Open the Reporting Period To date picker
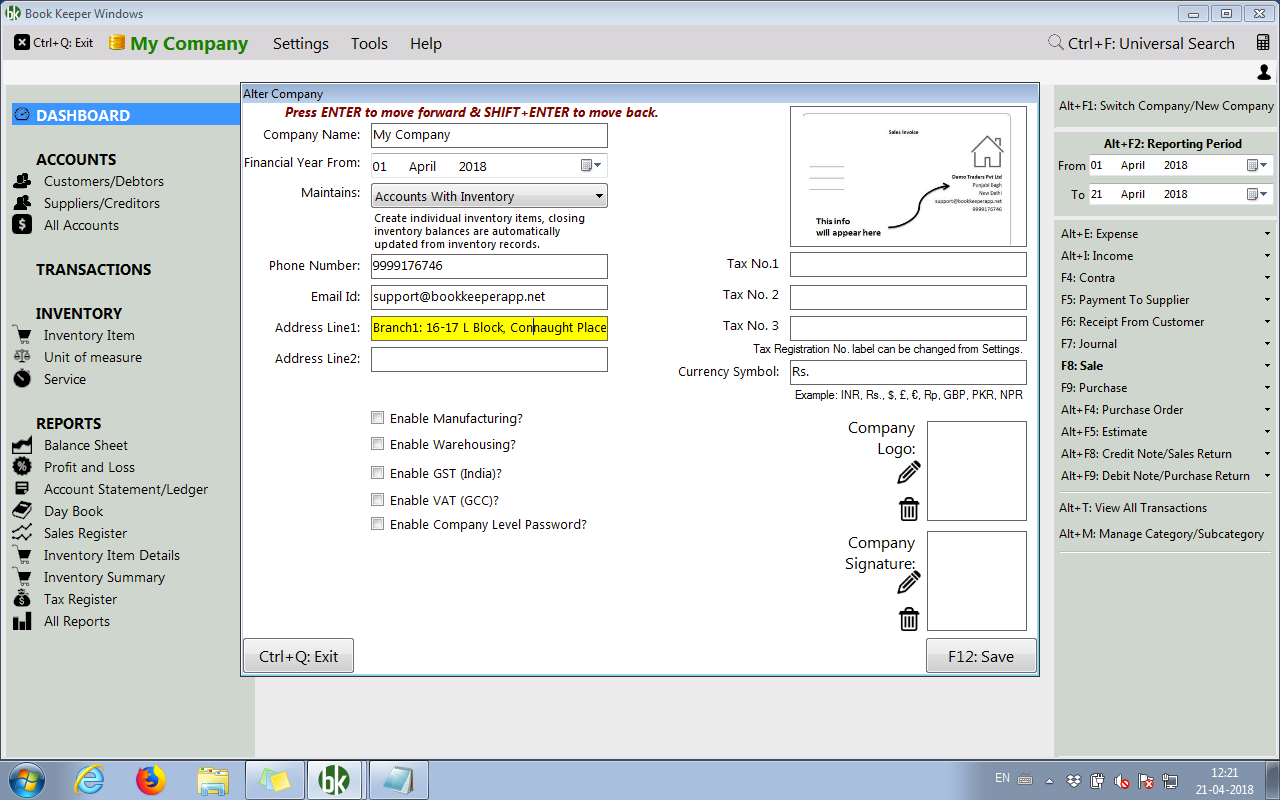The width and height of the screenshot is (1280, 800). click(x=1257, y=194)
